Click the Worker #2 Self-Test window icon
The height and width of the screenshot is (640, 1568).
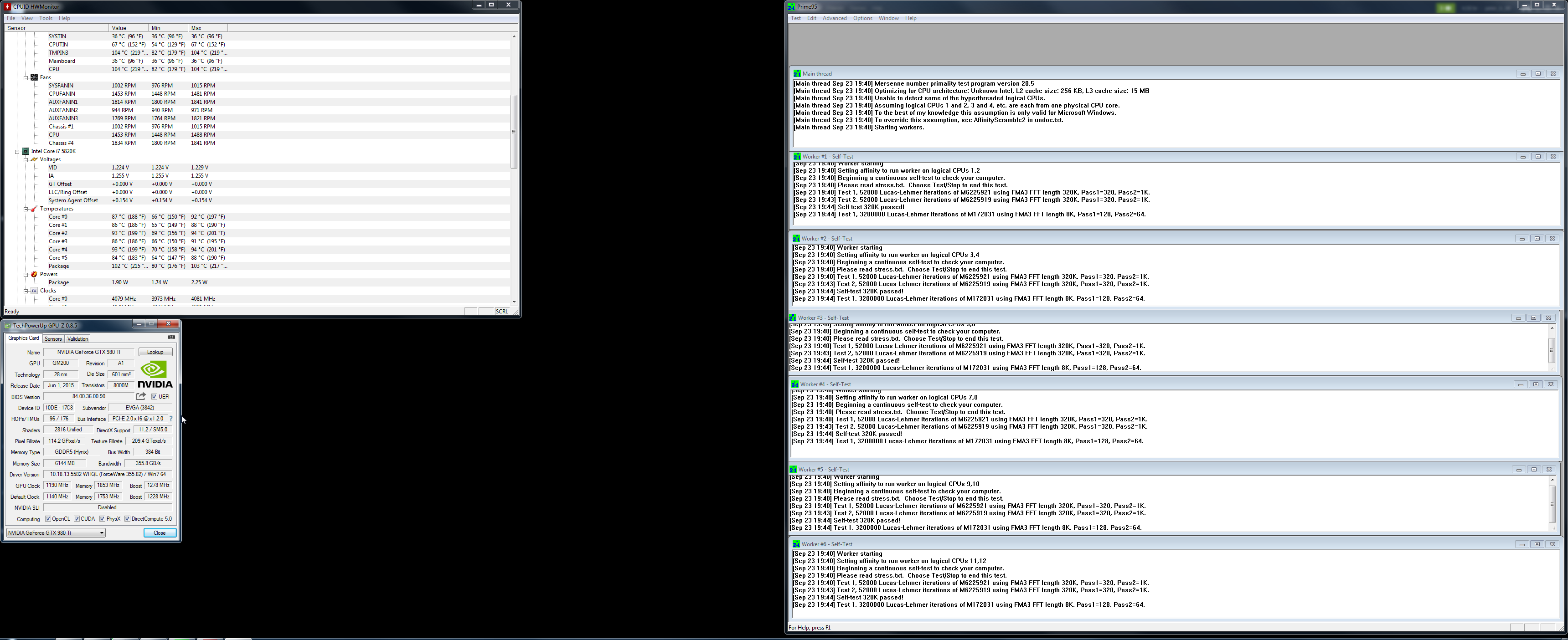pos(796,239)
